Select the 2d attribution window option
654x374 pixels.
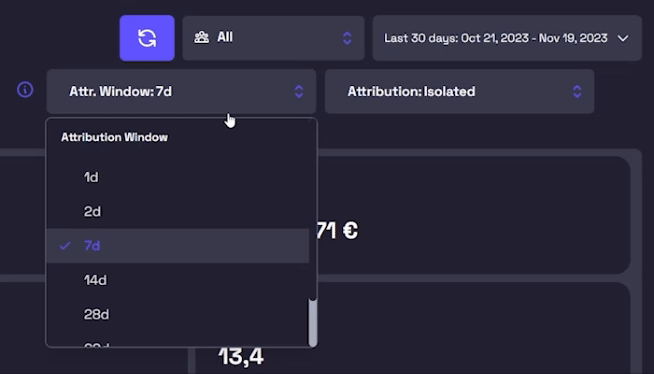(177, 211)
